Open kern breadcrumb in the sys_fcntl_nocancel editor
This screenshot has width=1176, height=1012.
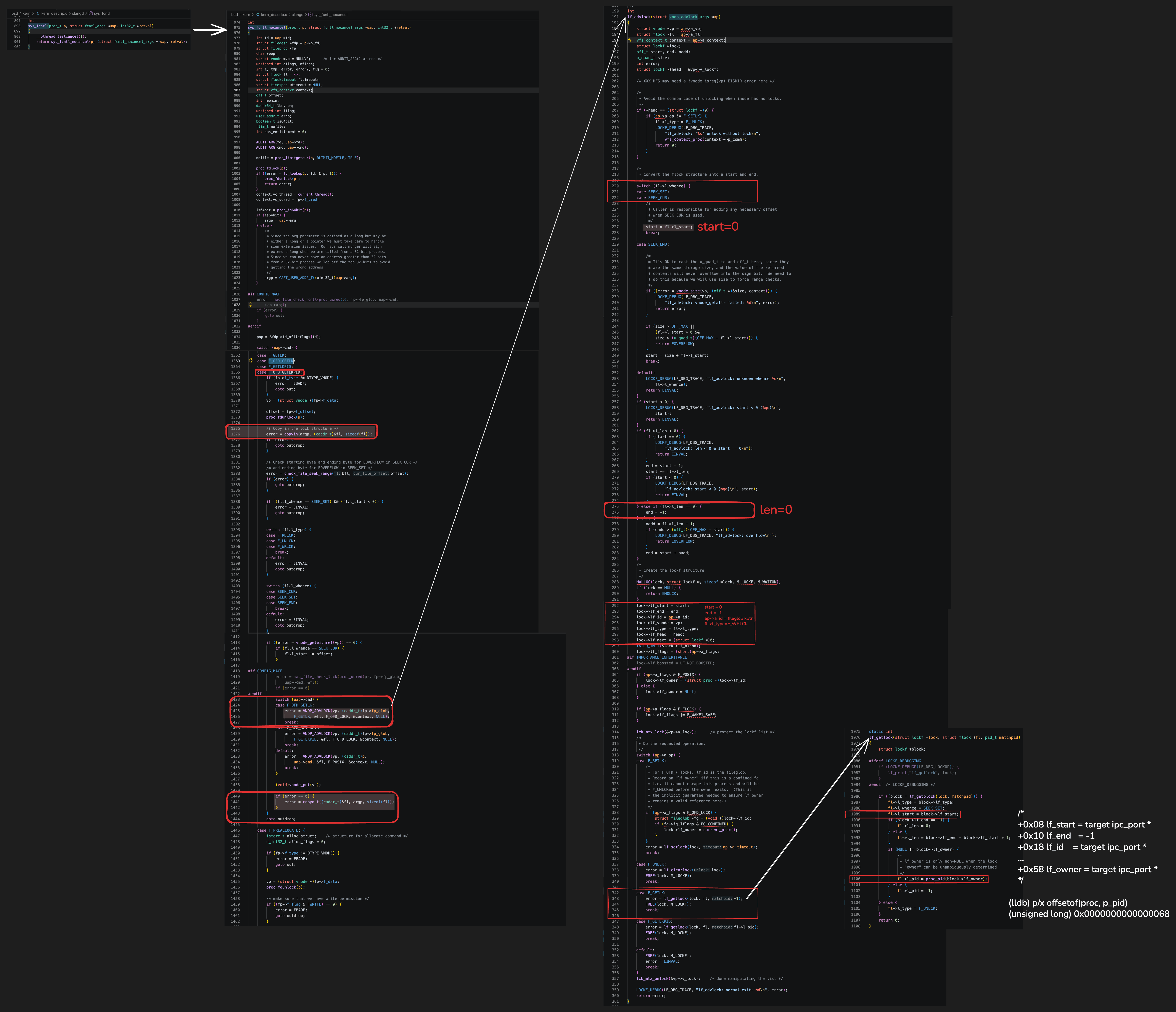point(246,15)
